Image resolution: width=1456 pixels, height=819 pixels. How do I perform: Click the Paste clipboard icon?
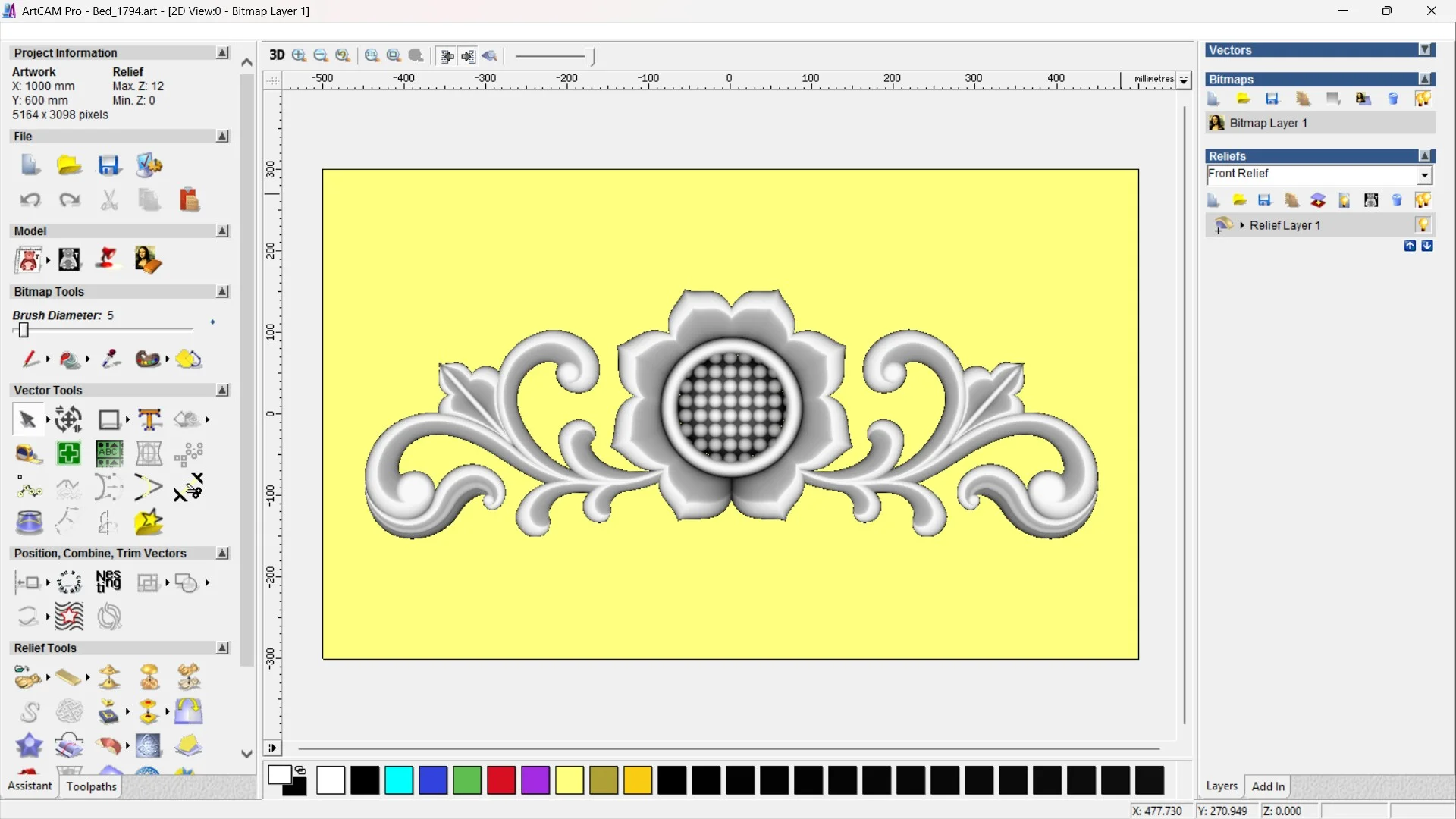click(189, 199)
